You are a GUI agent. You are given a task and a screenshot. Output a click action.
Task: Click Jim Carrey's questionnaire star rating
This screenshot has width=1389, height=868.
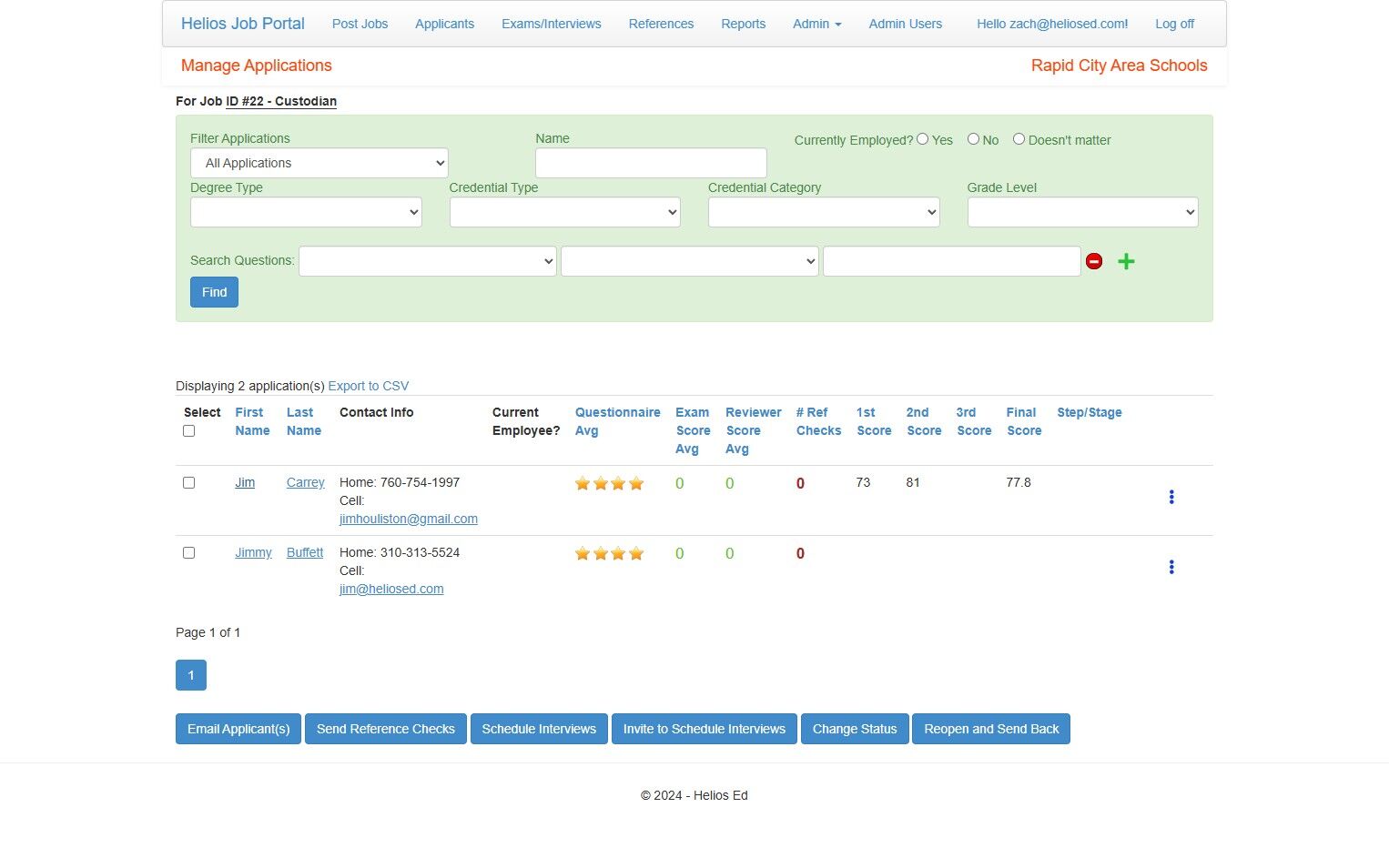(x=609, y=483)
